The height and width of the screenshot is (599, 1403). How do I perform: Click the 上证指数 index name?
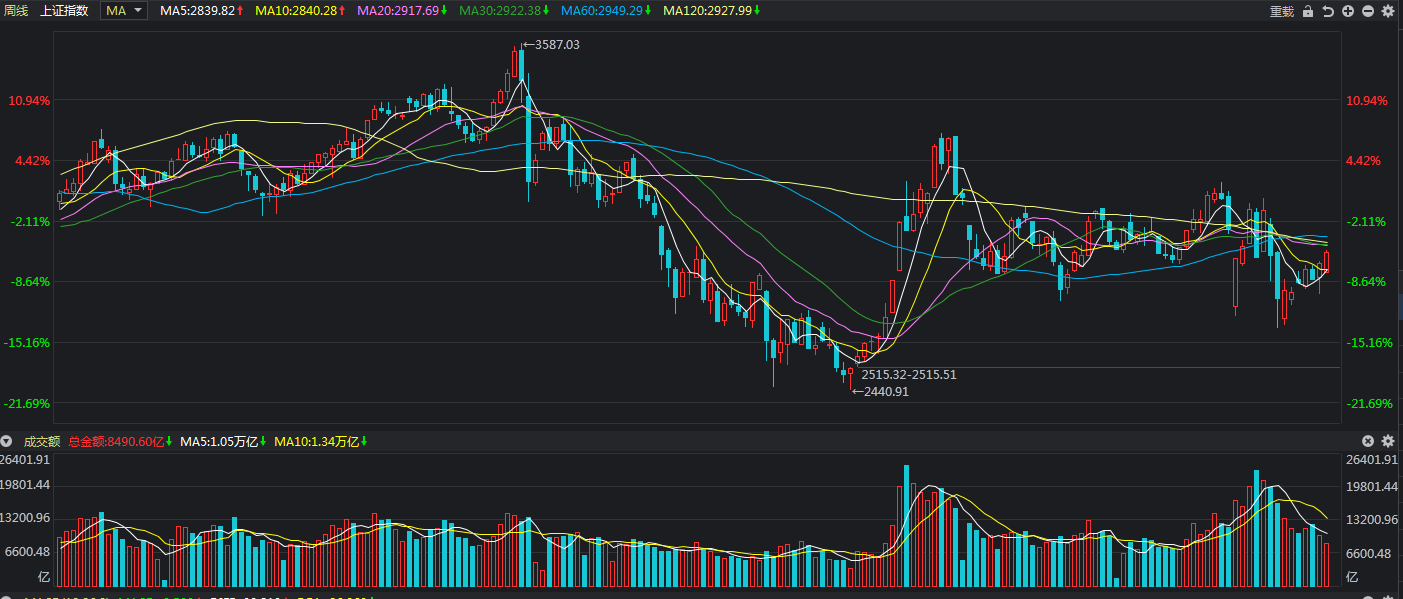point(65,10)
